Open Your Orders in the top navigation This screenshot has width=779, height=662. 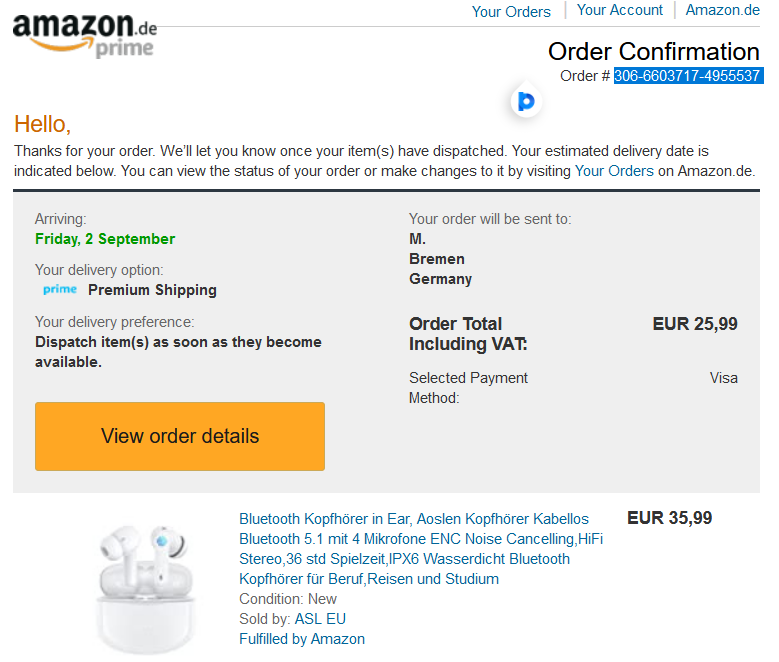511,11
